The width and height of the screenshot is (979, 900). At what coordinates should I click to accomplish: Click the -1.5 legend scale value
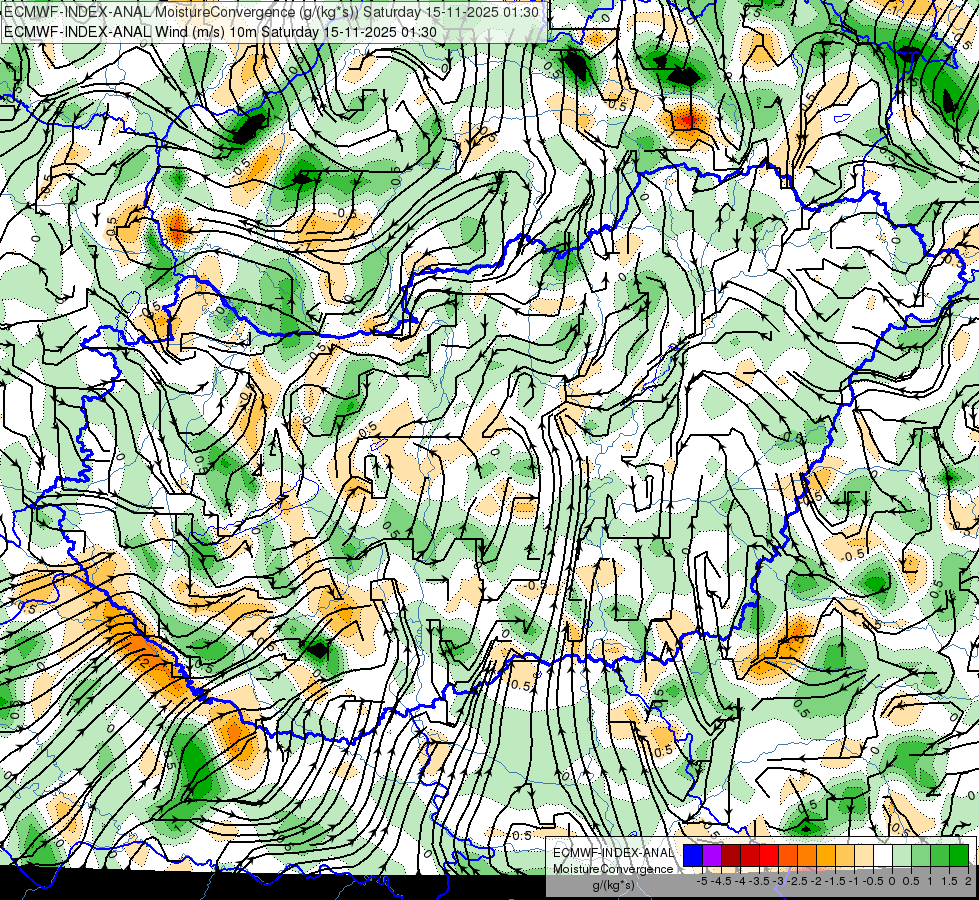pyautogui.click(x=835, y=881)
